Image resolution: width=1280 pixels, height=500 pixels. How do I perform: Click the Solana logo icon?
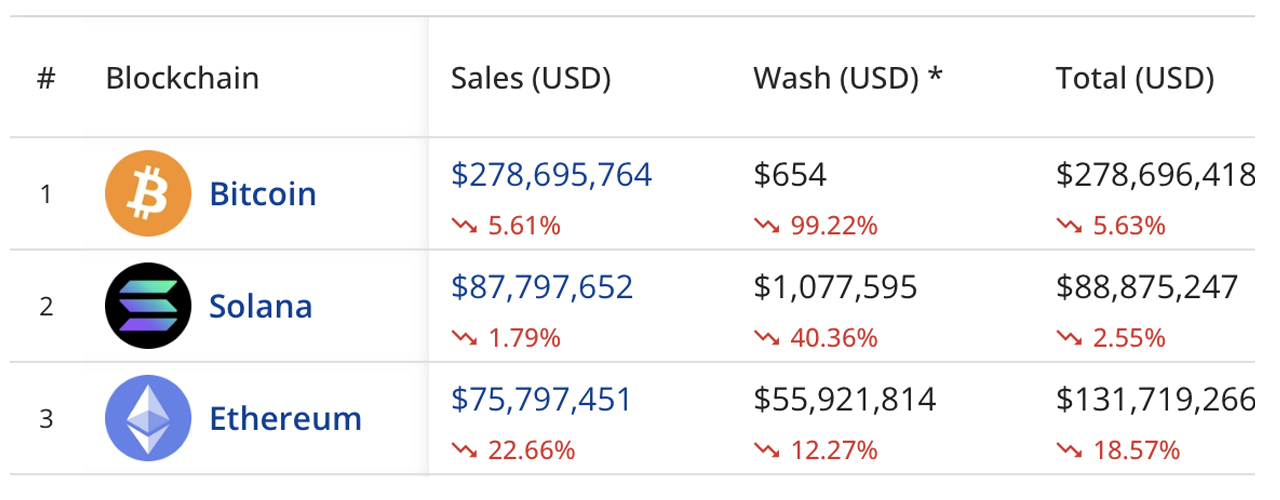pyautogui.click(x=147, y=305)
